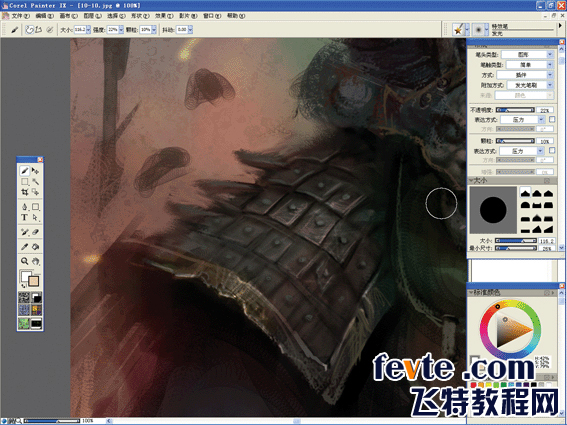
Task: Select the Shape Selection arrow tool
Action: pos(35,217)
